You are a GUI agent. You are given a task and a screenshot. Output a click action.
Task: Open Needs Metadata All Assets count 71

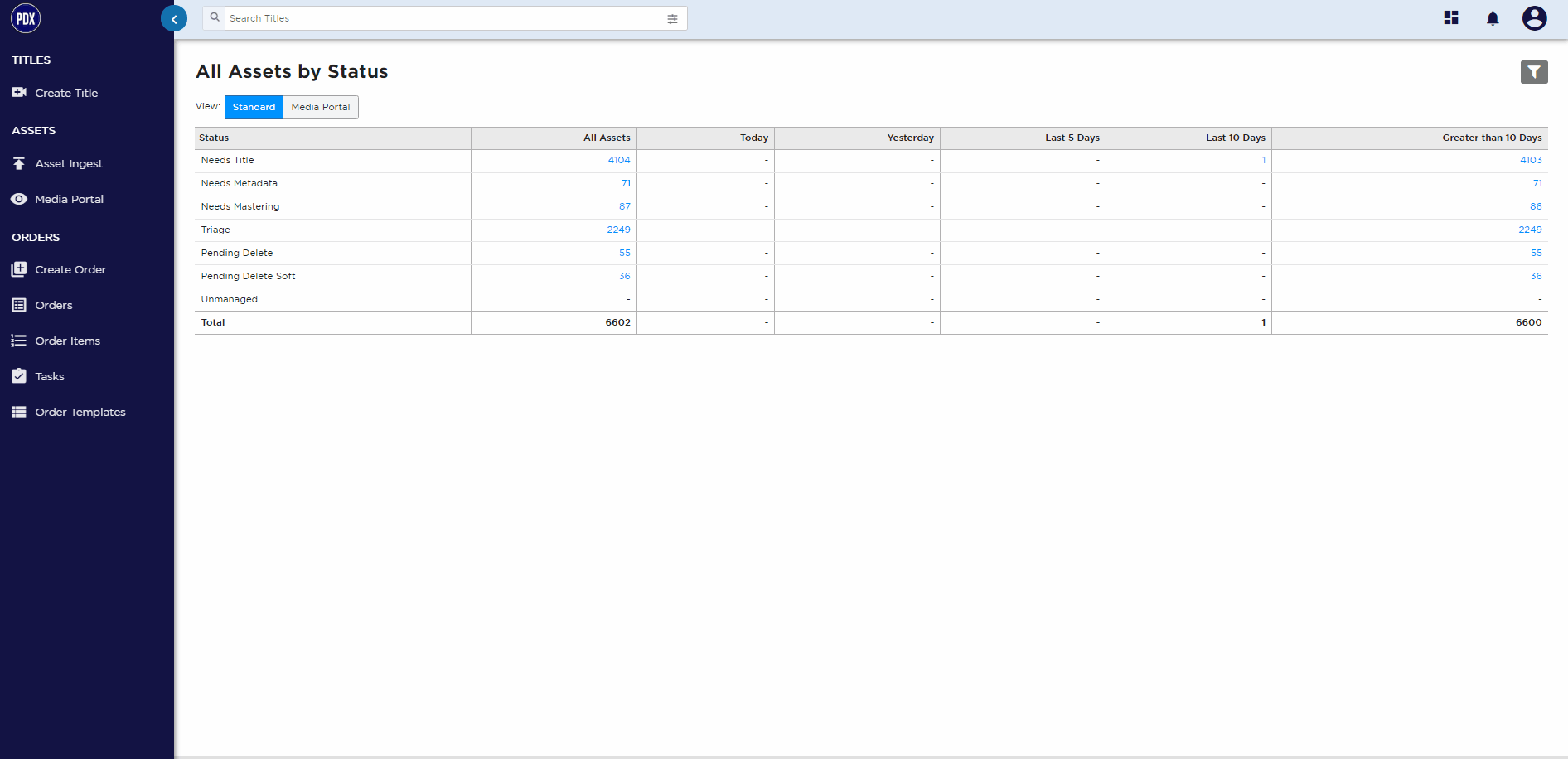coord(626,183)
